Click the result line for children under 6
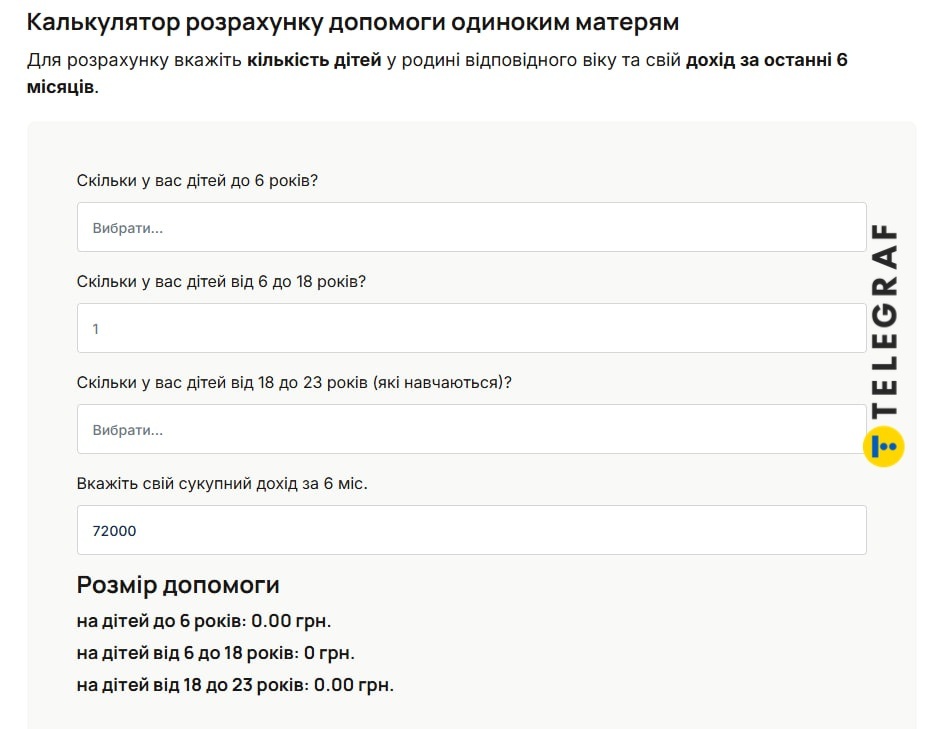The height and width of the screenshot is (729, 931). tap(203, 621)
